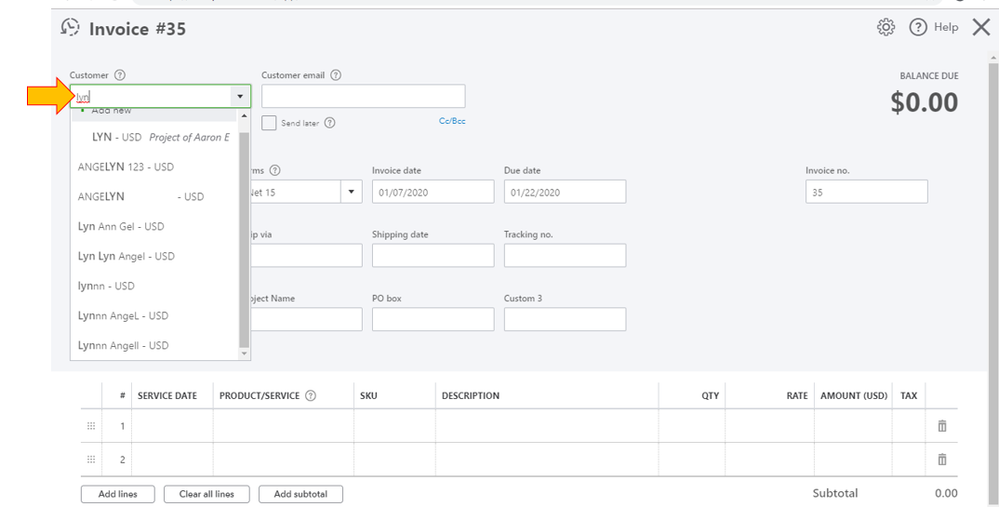This screenshot has width=999, height=507.
Task: Pick Add new customer option
Action: [155, 114]
